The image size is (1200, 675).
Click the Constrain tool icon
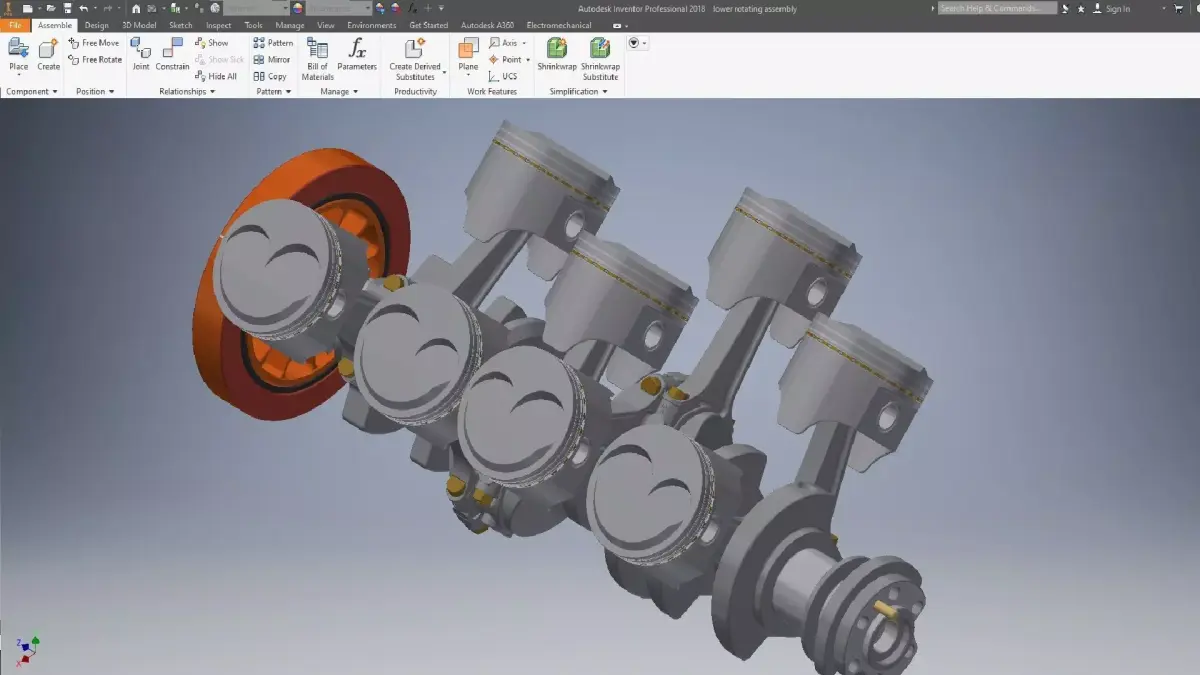click(x=172, y=48)
